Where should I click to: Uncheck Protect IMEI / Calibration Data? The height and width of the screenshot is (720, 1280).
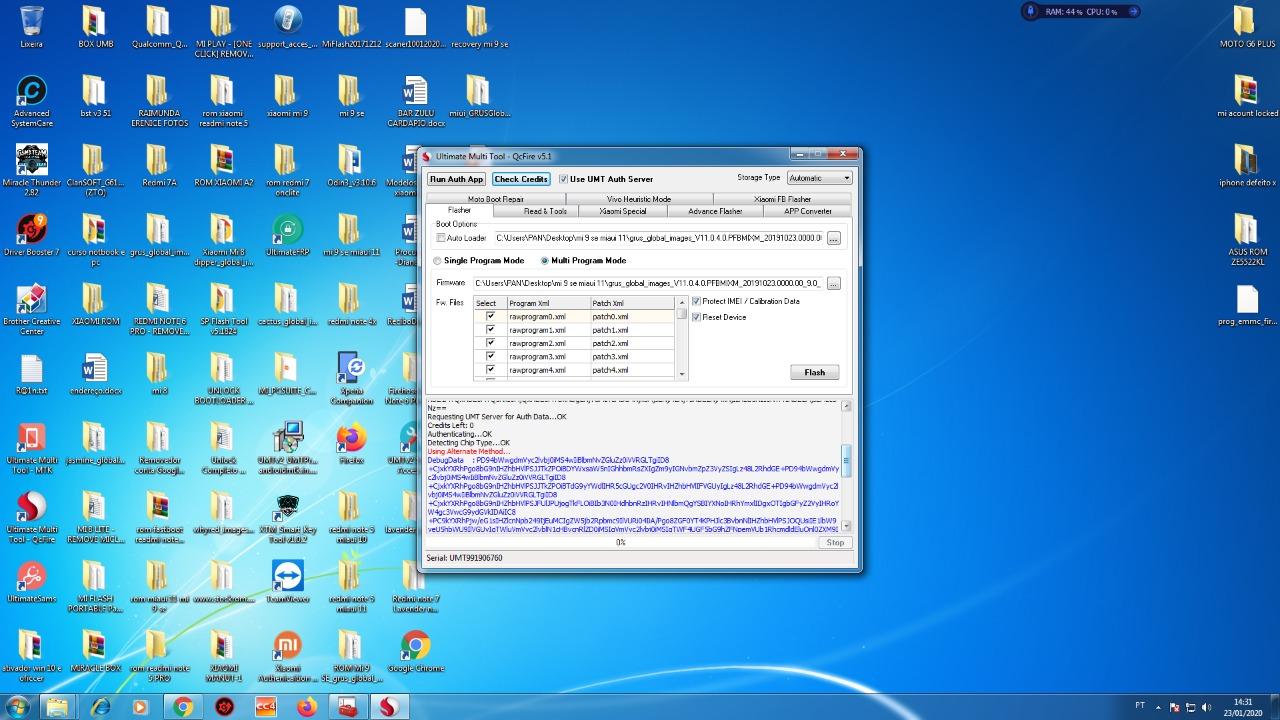(697, 301)
